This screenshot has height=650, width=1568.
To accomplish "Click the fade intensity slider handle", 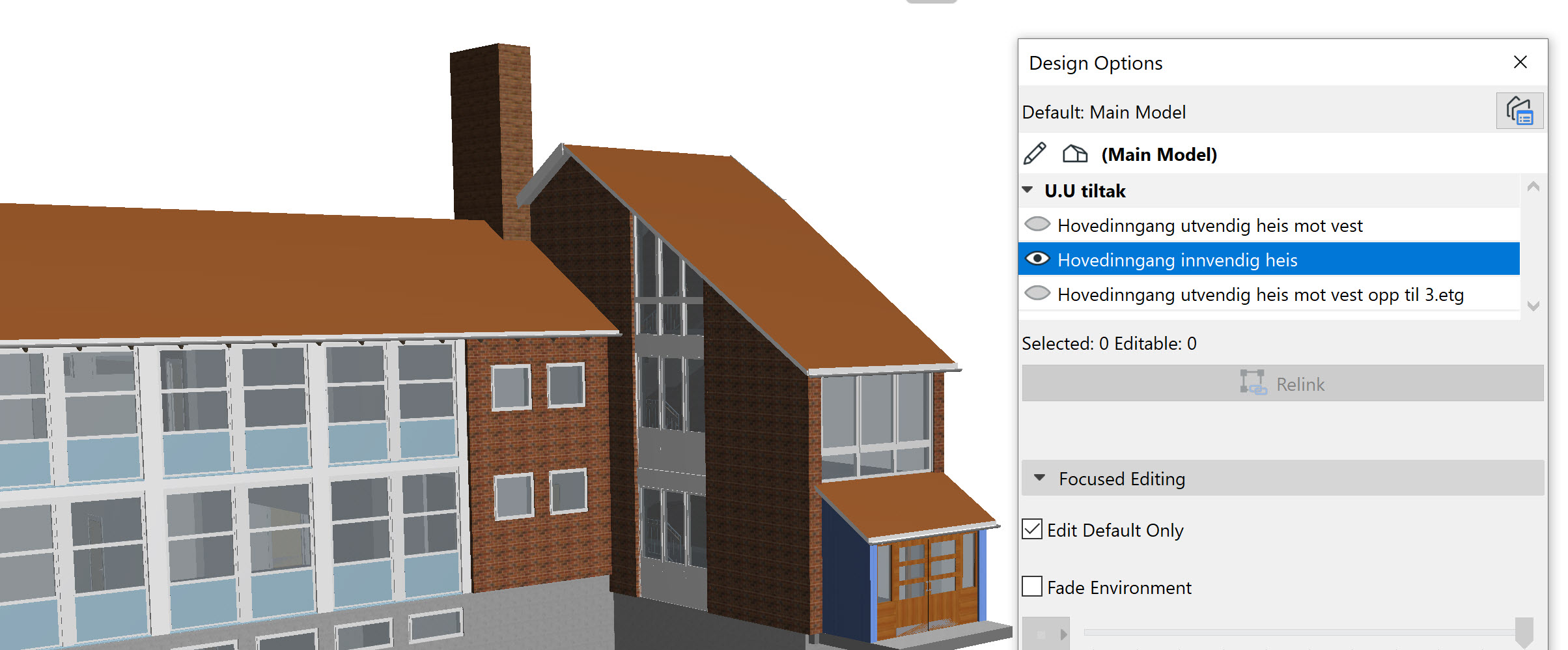I will [1524, 632].
